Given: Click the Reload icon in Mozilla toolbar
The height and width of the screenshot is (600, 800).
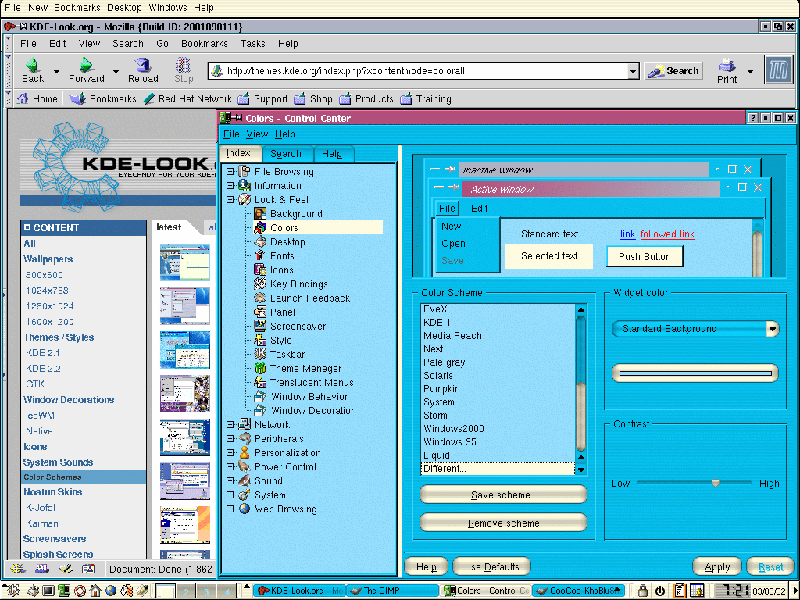Looking at the screenshot, I should (x=143, y=65).
